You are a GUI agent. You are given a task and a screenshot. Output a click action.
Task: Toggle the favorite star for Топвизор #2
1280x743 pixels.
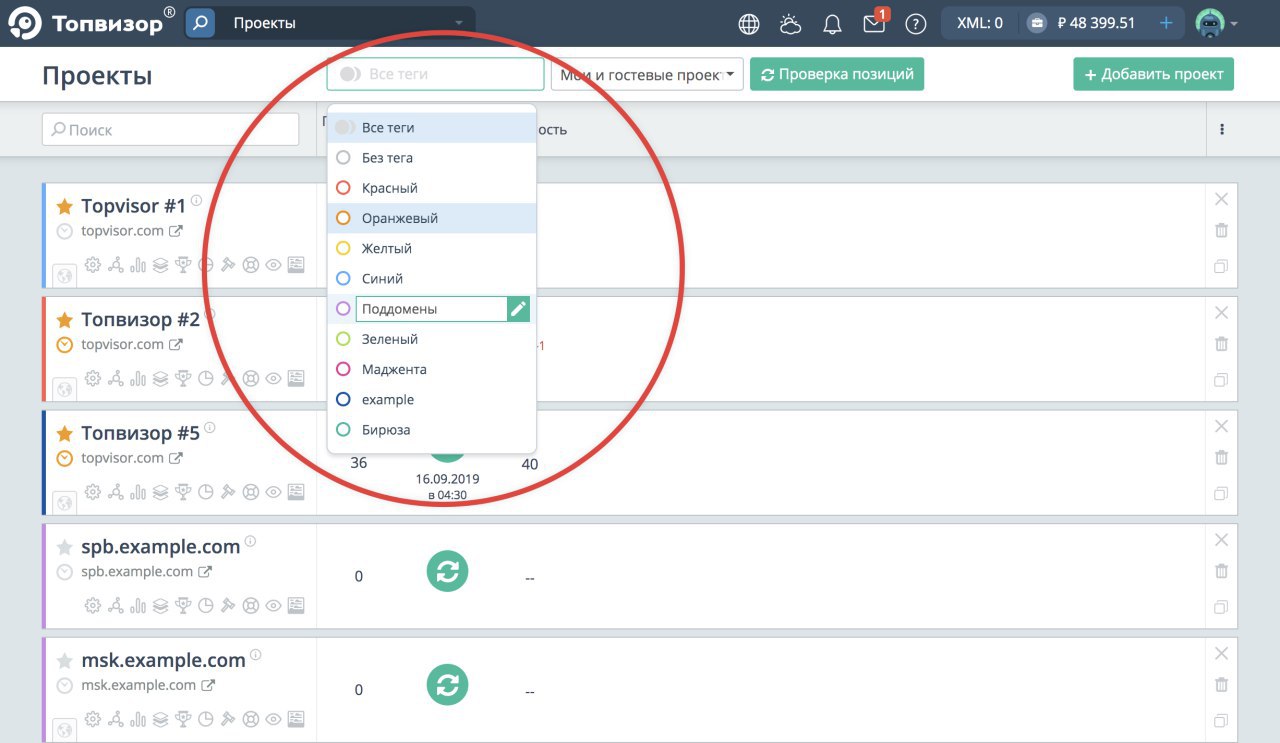65,321
